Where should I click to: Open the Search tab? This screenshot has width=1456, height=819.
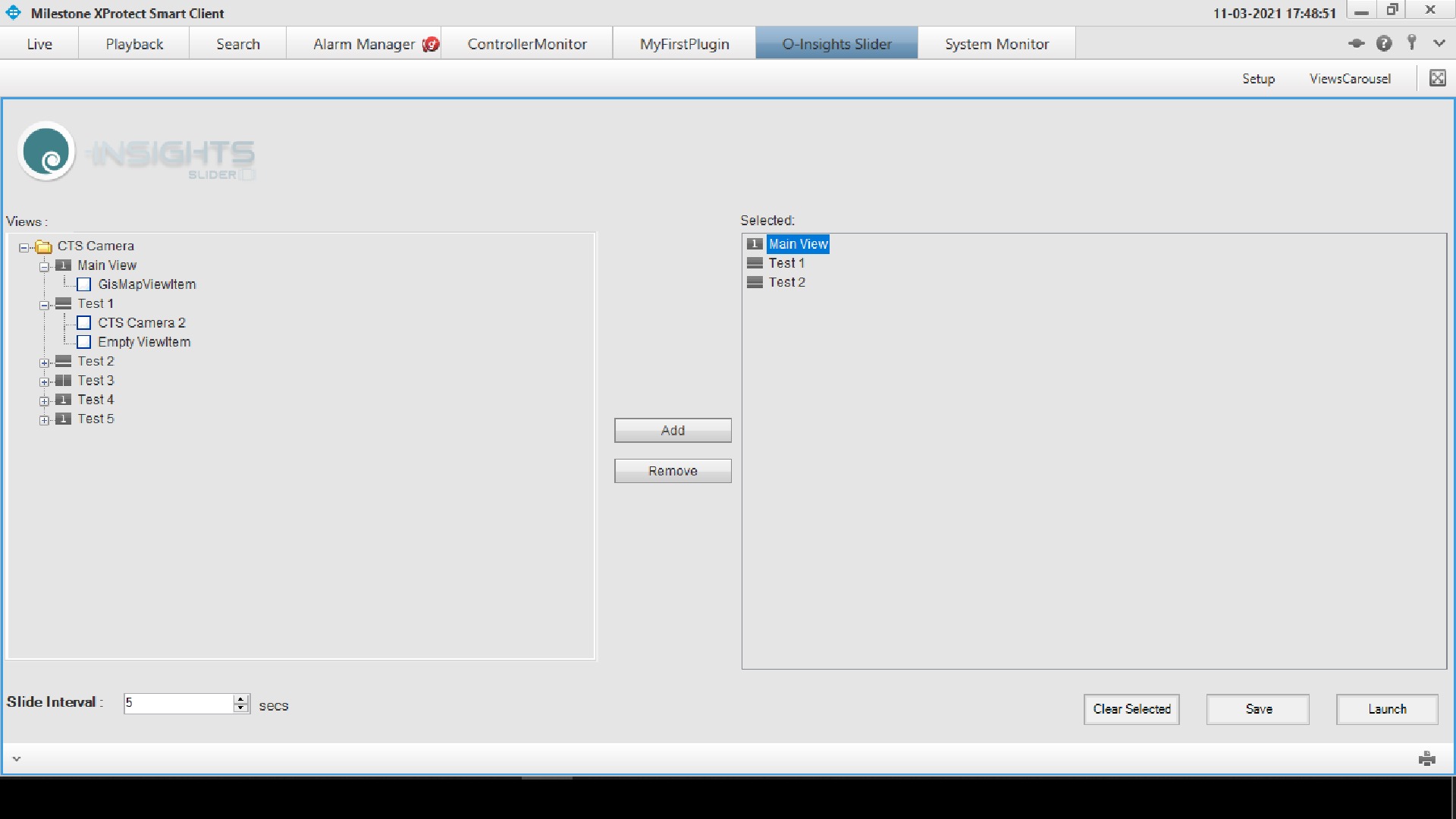(238, 44)
